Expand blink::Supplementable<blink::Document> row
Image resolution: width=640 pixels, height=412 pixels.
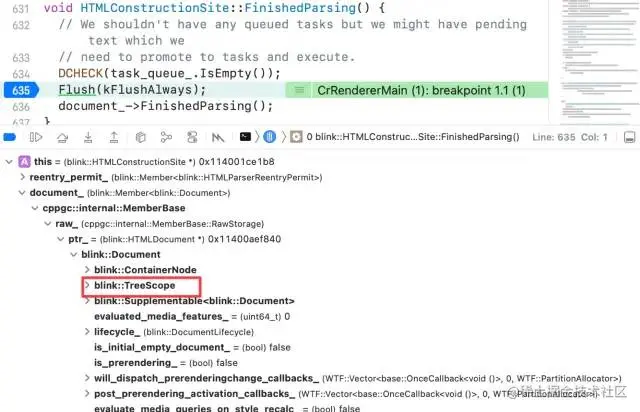(x=87, y=301)
